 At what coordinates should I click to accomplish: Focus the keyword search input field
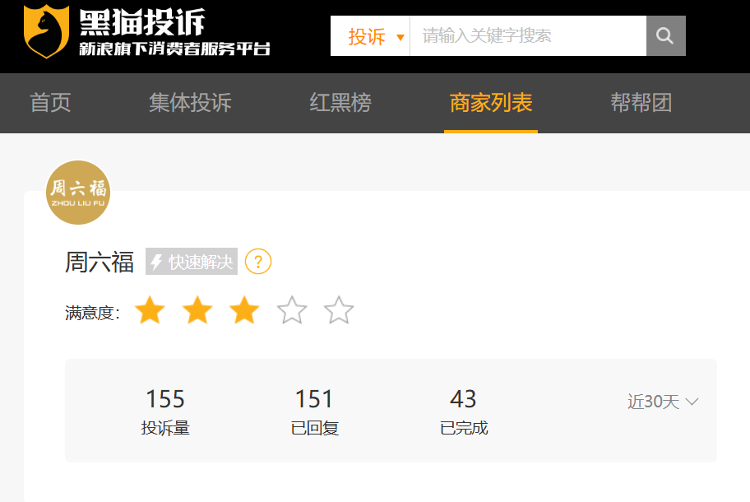(x=528, y=36)
